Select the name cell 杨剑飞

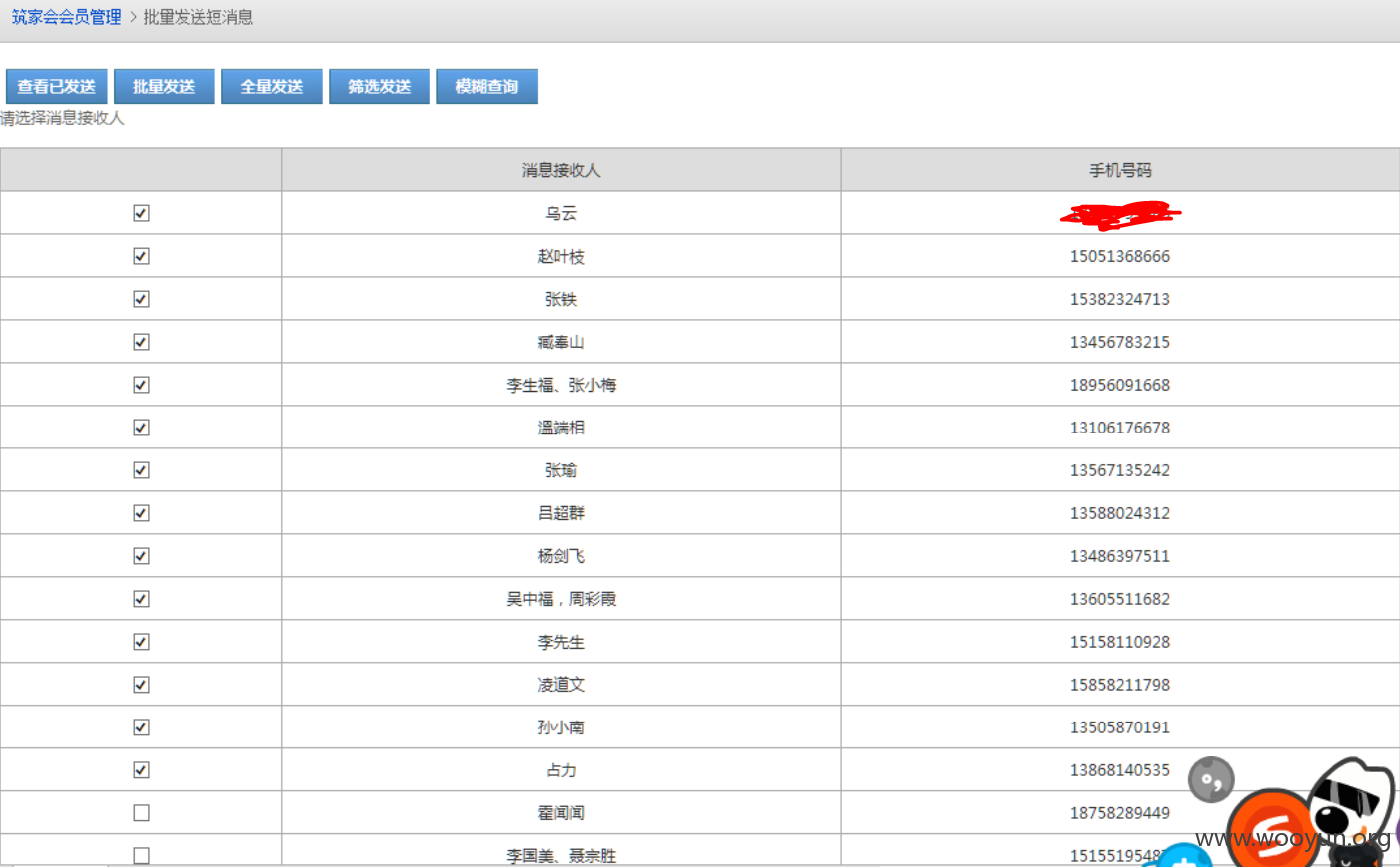coord(561,556)
